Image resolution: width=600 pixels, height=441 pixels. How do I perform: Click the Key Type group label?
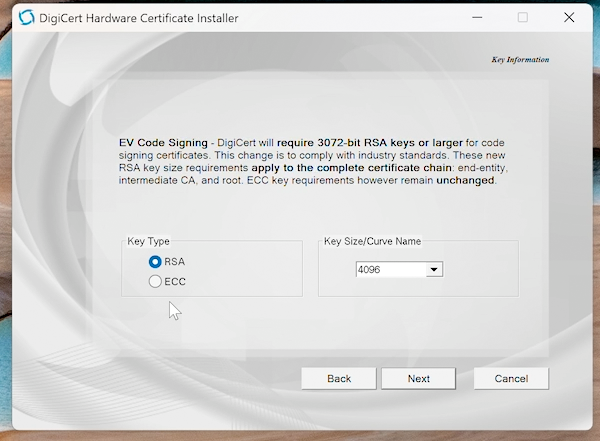tap(149, 241)
